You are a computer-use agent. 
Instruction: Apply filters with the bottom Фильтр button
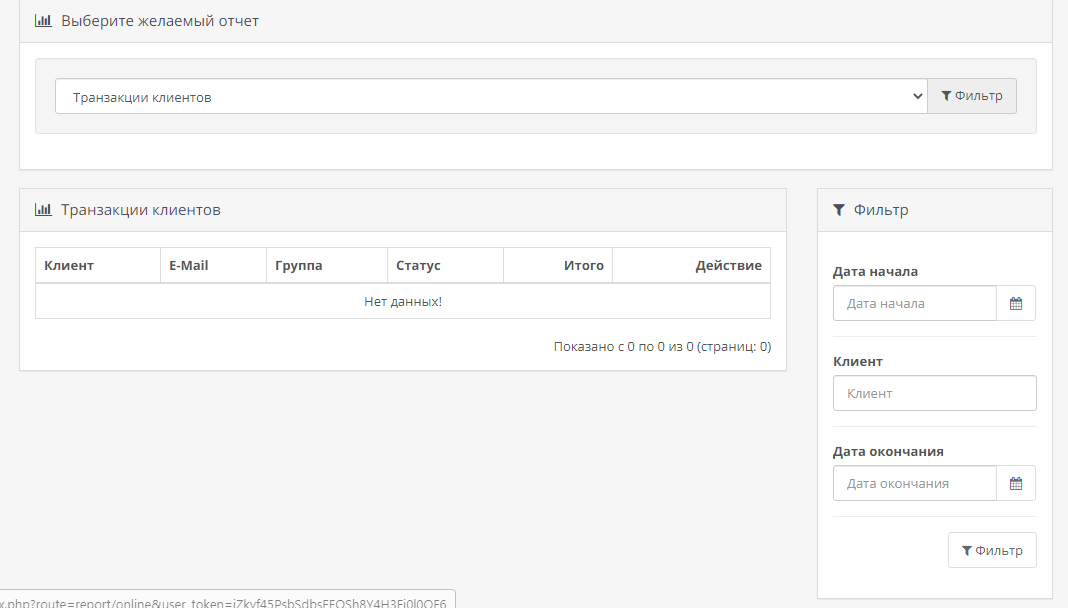click(x=991, y=550)
